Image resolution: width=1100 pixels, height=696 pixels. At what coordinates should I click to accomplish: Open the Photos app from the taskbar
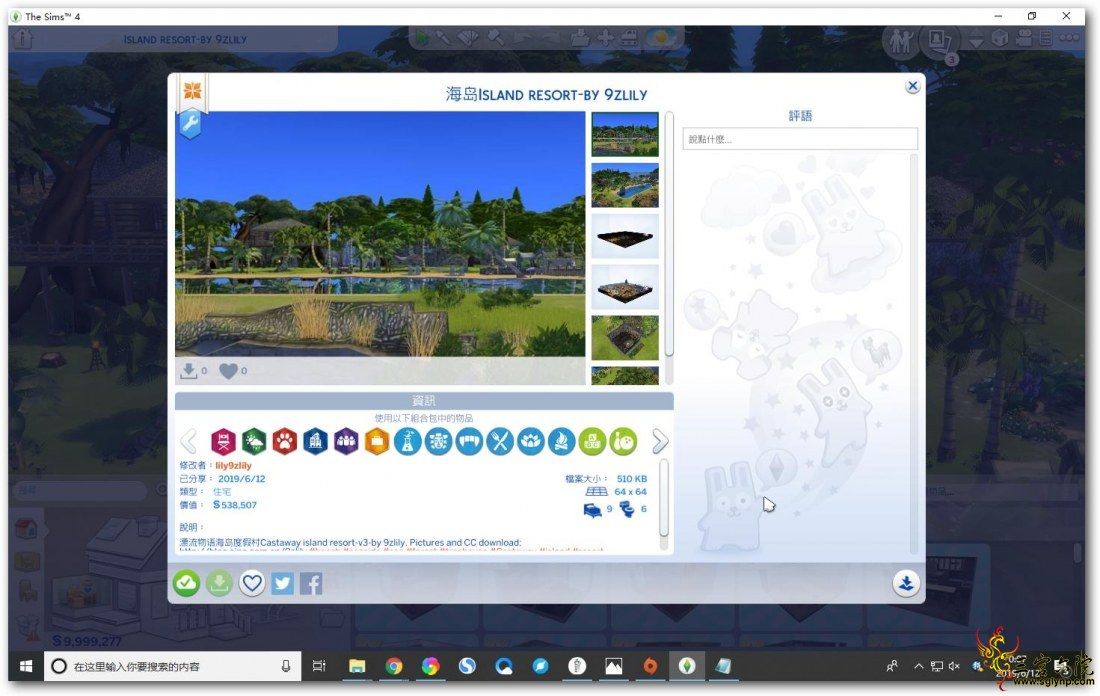pyautogui.click(x=614, y=667)
